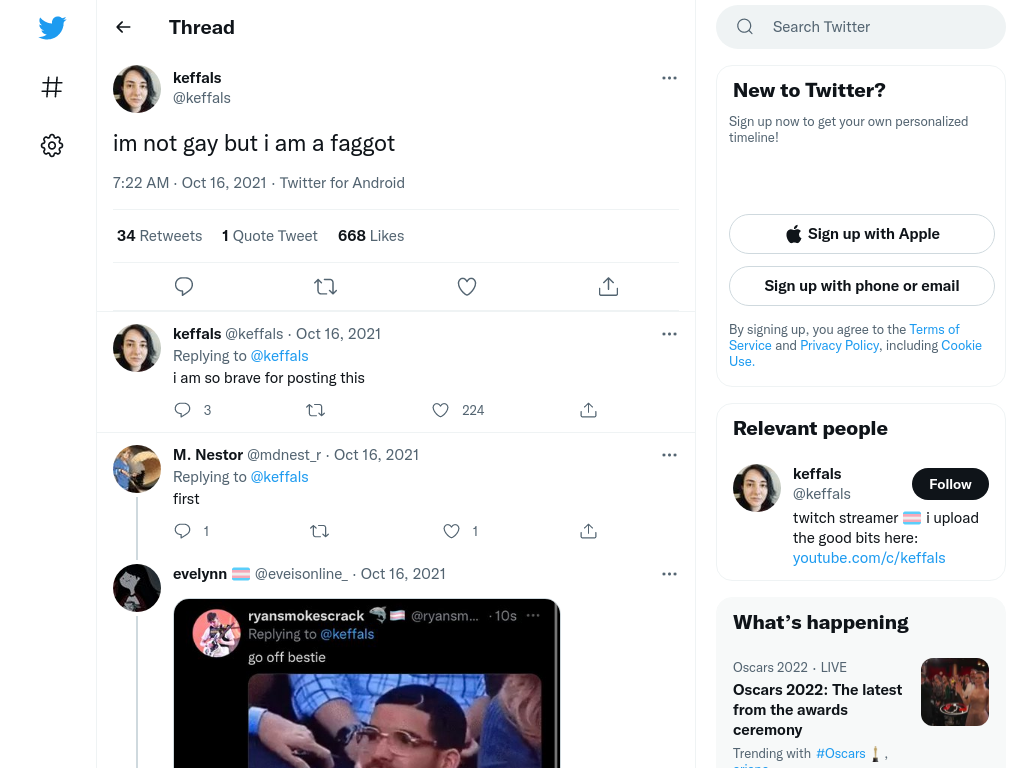Share the main tweet via share icon
The height and width of the screenshot is (768, 1024).
tap(608, 287)
